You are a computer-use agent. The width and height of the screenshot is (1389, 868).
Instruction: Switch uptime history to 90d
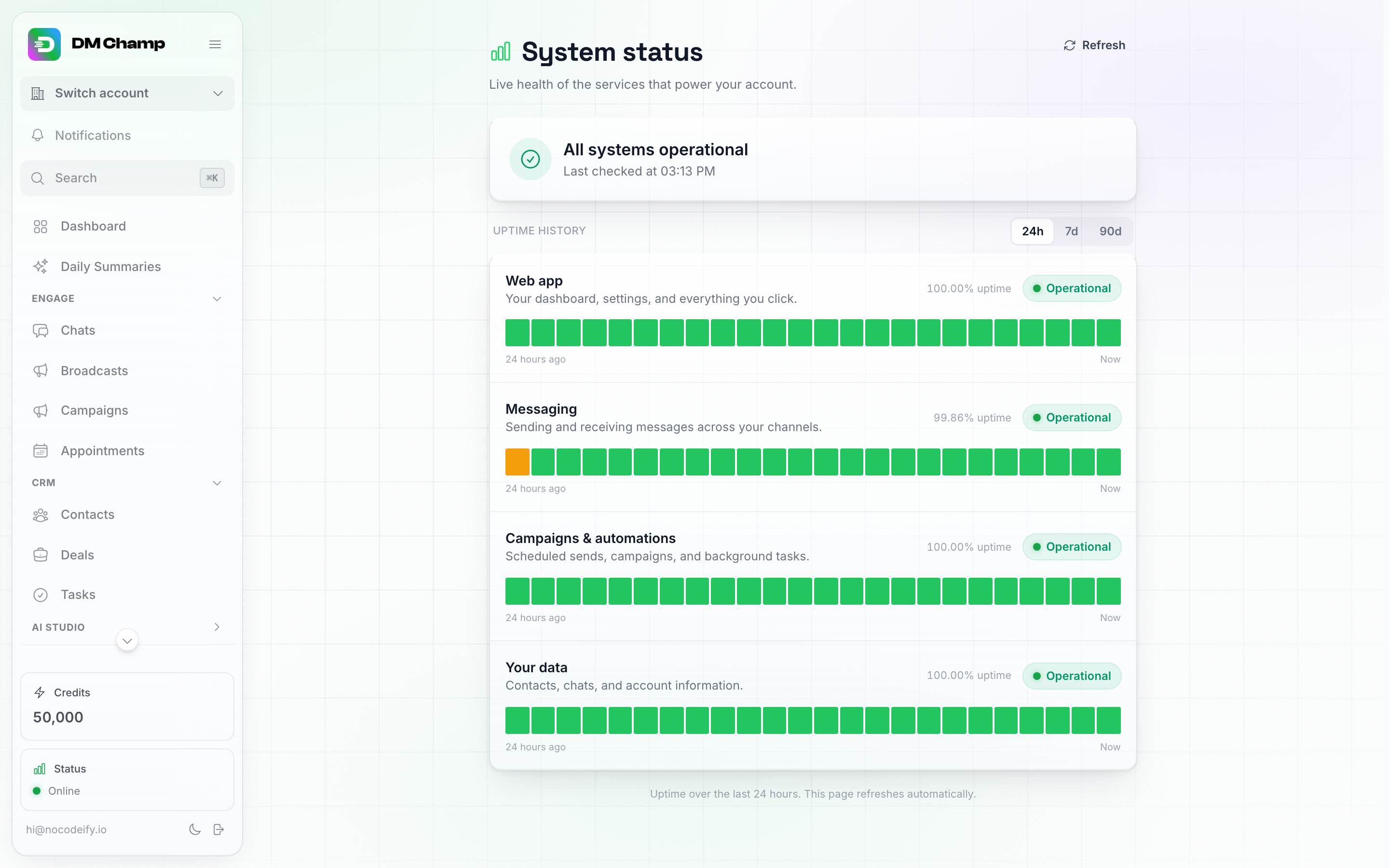[1110, 231]
